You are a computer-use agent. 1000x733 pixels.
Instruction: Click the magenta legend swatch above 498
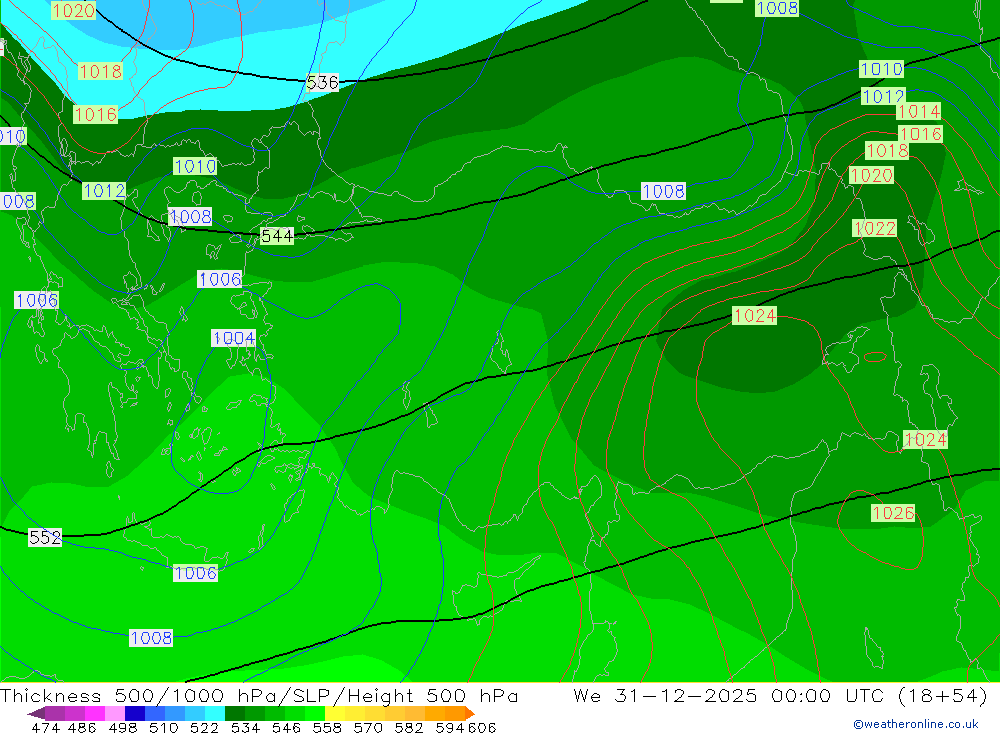tap(94, 713)
